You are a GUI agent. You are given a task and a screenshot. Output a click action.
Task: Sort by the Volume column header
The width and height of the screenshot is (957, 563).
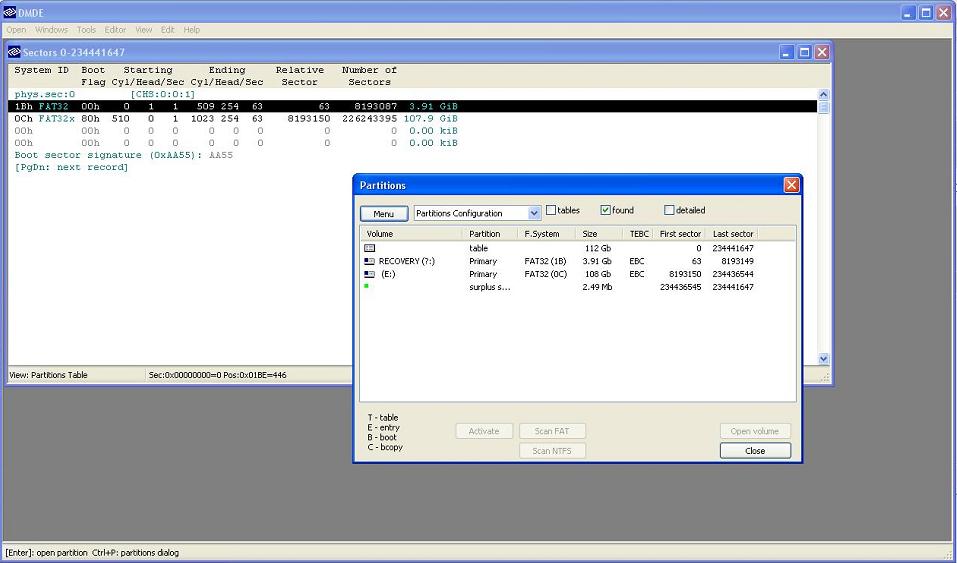pos(411,234)
